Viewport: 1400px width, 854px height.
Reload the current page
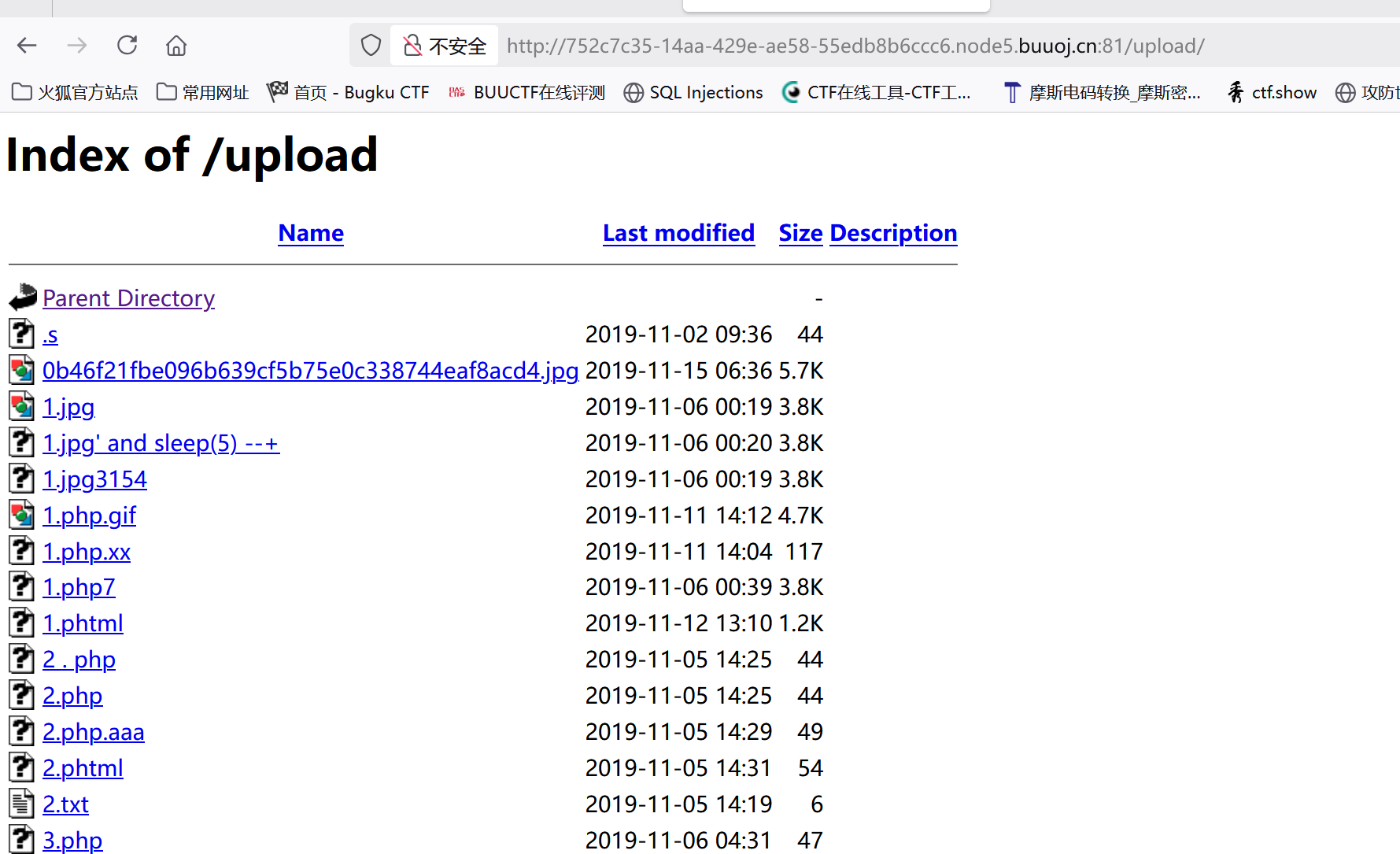pos(127,46)
